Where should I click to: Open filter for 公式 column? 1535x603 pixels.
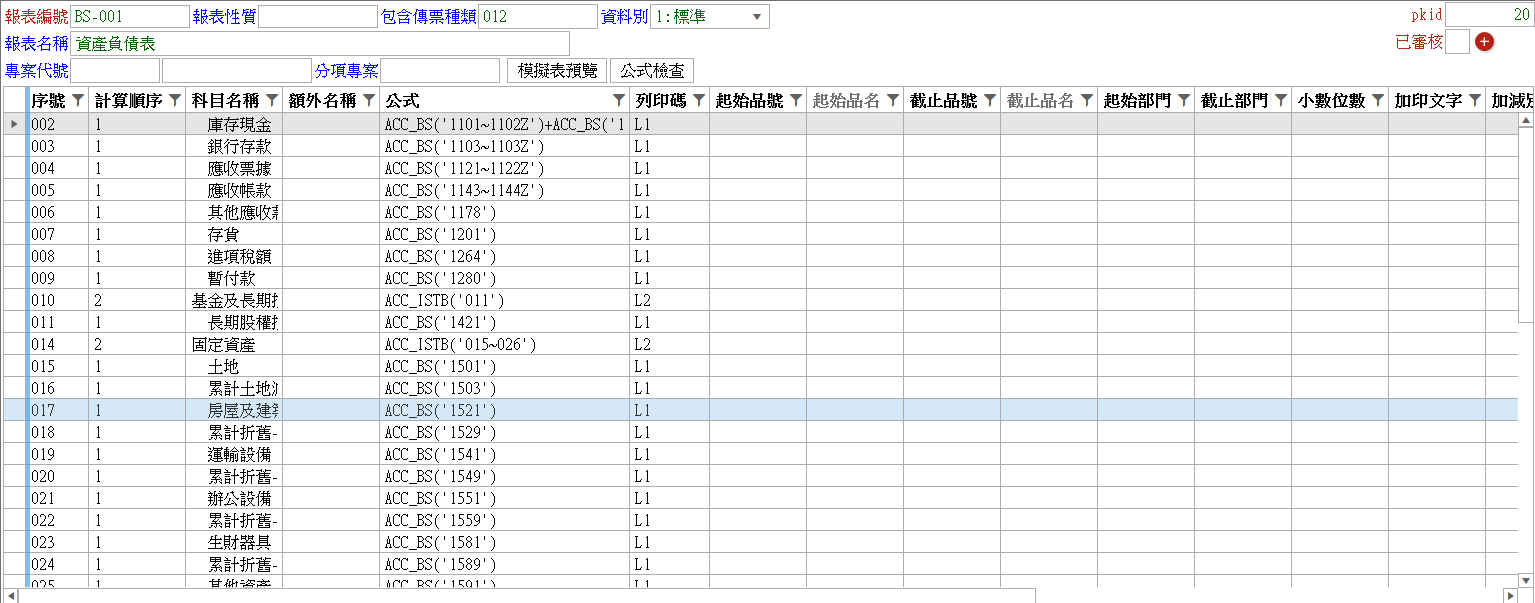[x=618, y=100]
